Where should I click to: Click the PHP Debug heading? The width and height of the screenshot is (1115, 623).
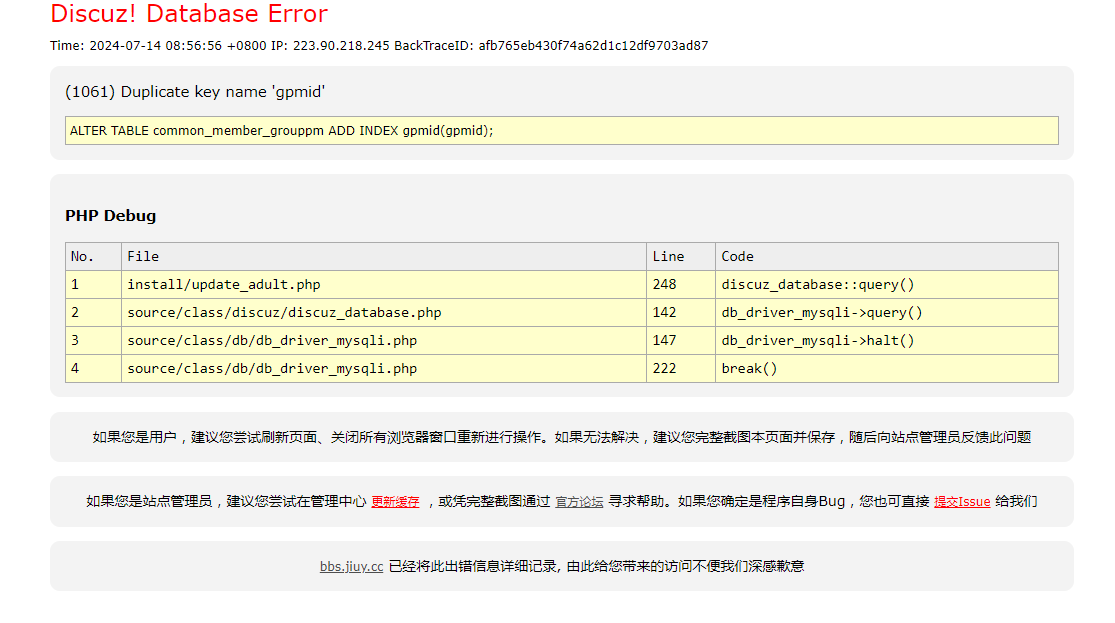[110, 216]
